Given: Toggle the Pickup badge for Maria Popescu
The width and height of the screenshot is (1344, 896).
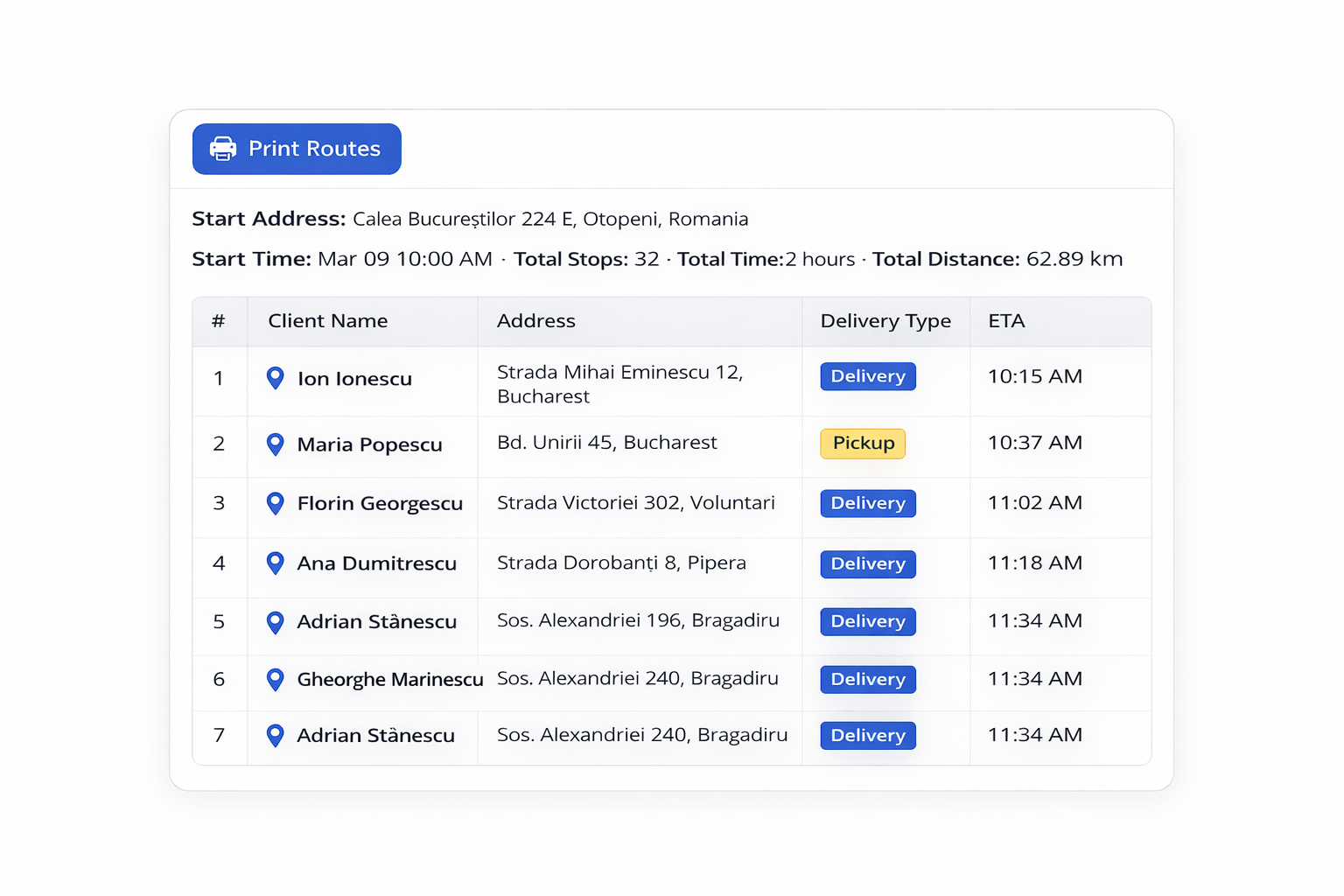Looking at the screenshot, I should [x=863, y=444].
